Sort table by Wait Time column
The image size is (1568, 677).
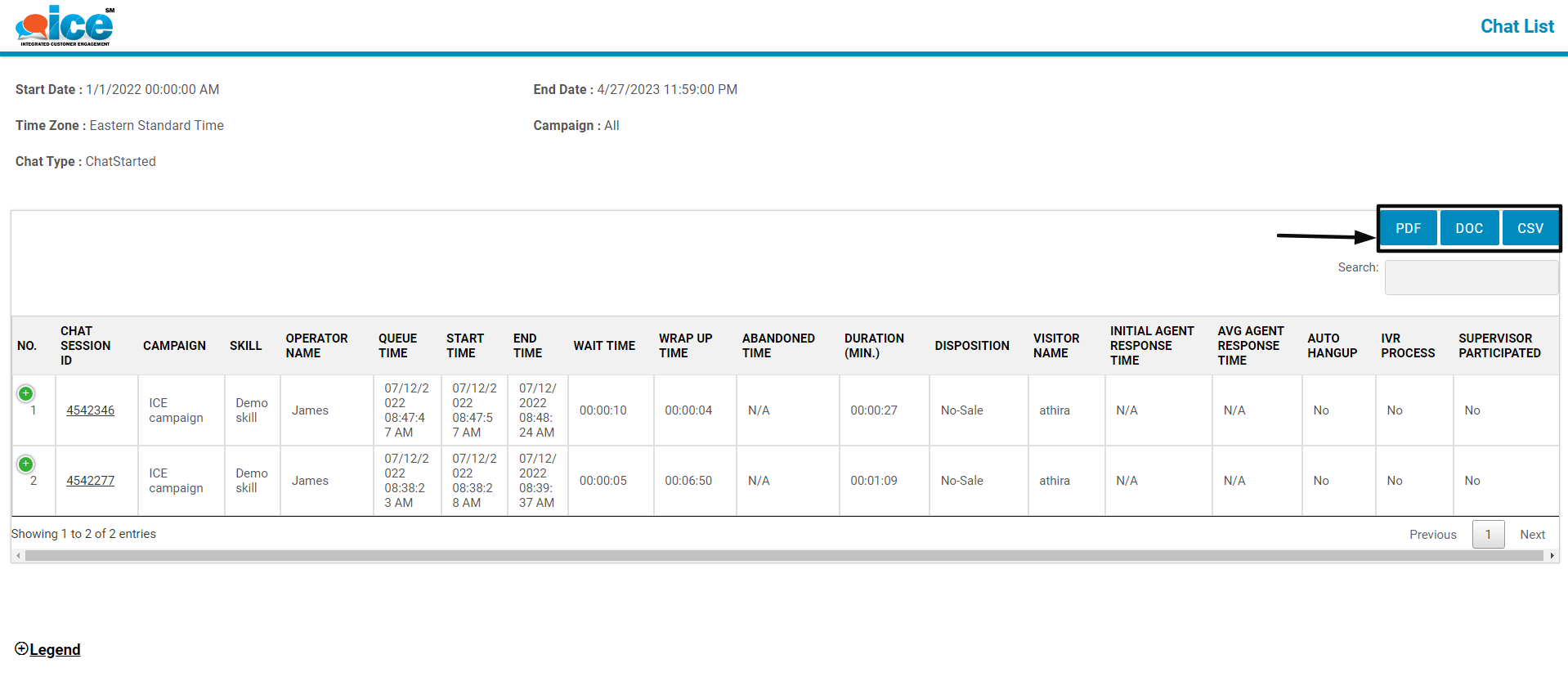[x=604, y=346]
